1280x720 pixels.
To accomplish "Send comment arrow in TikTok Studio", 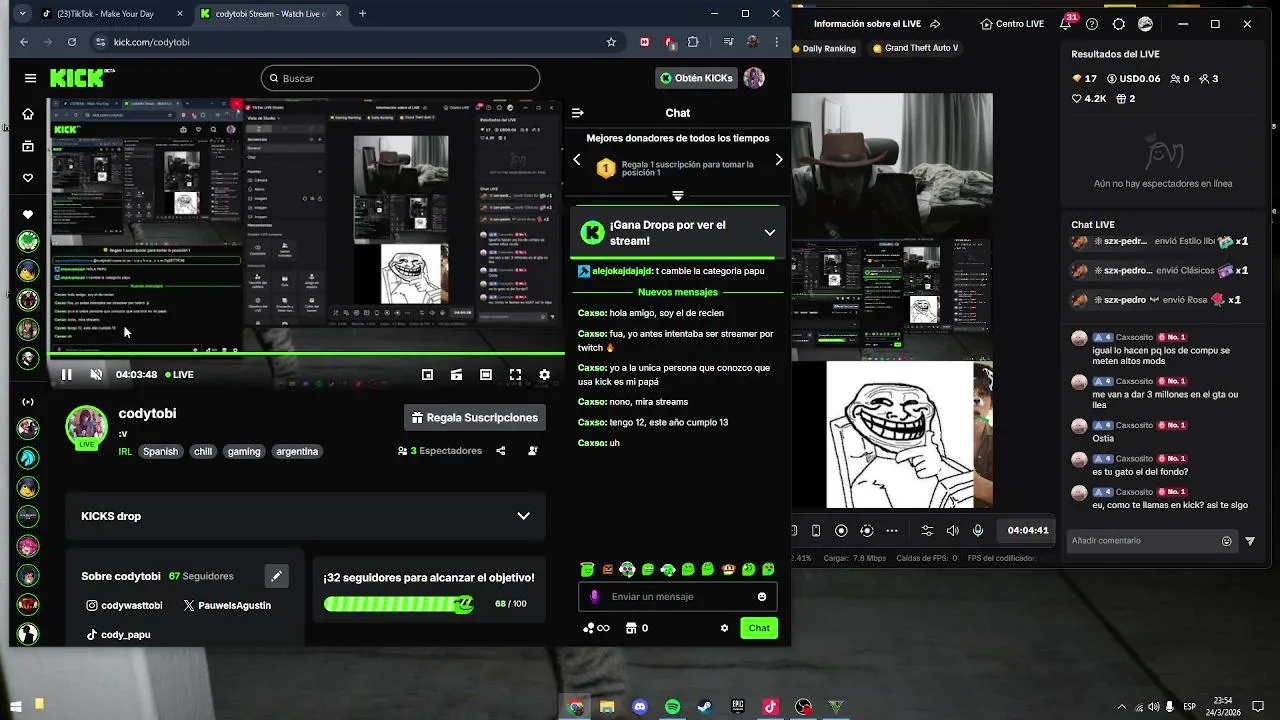I will [x=1249, y=541].
